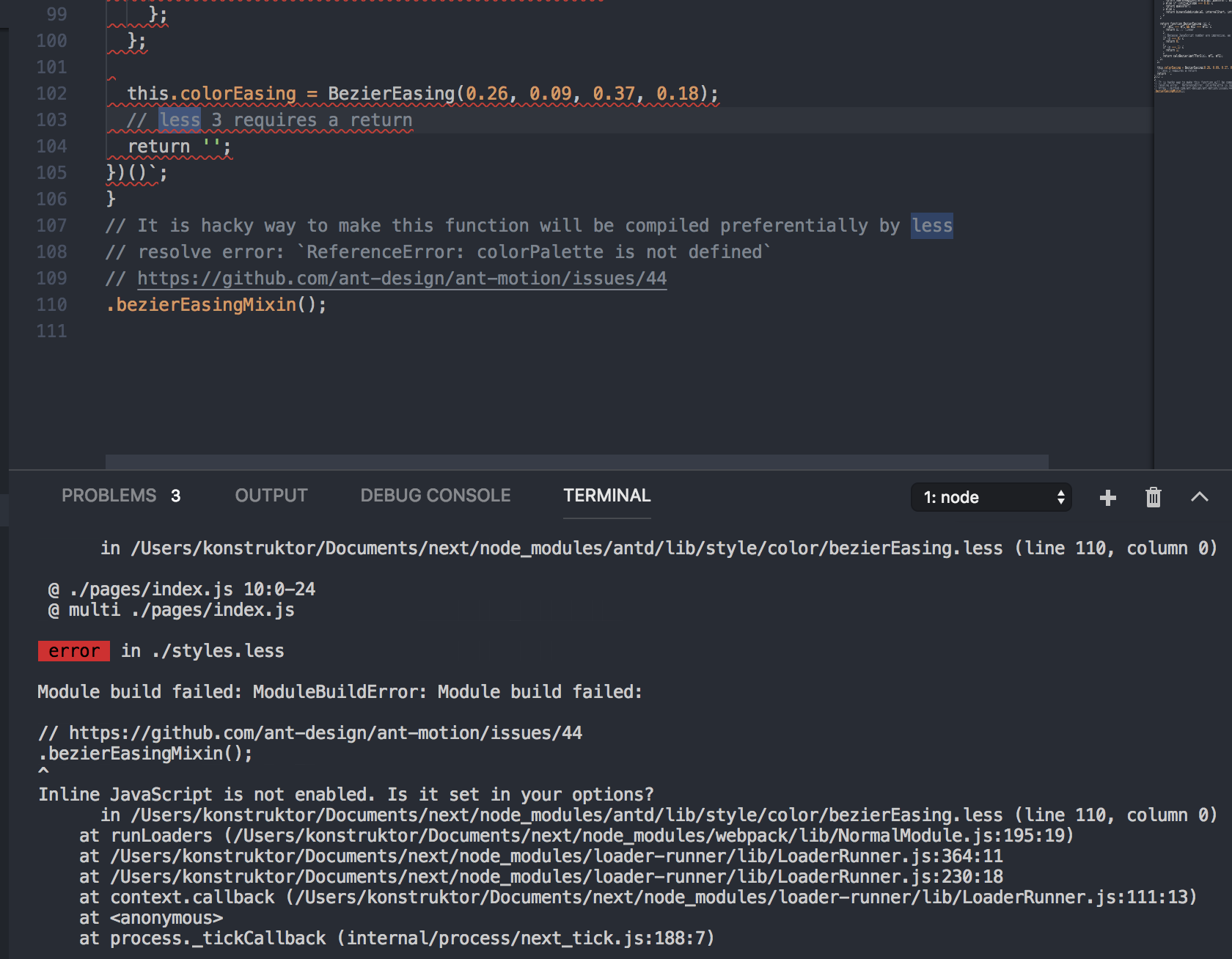Click the code minimap preview
Screen dimensions: 1232x959
click(1193, 48)
